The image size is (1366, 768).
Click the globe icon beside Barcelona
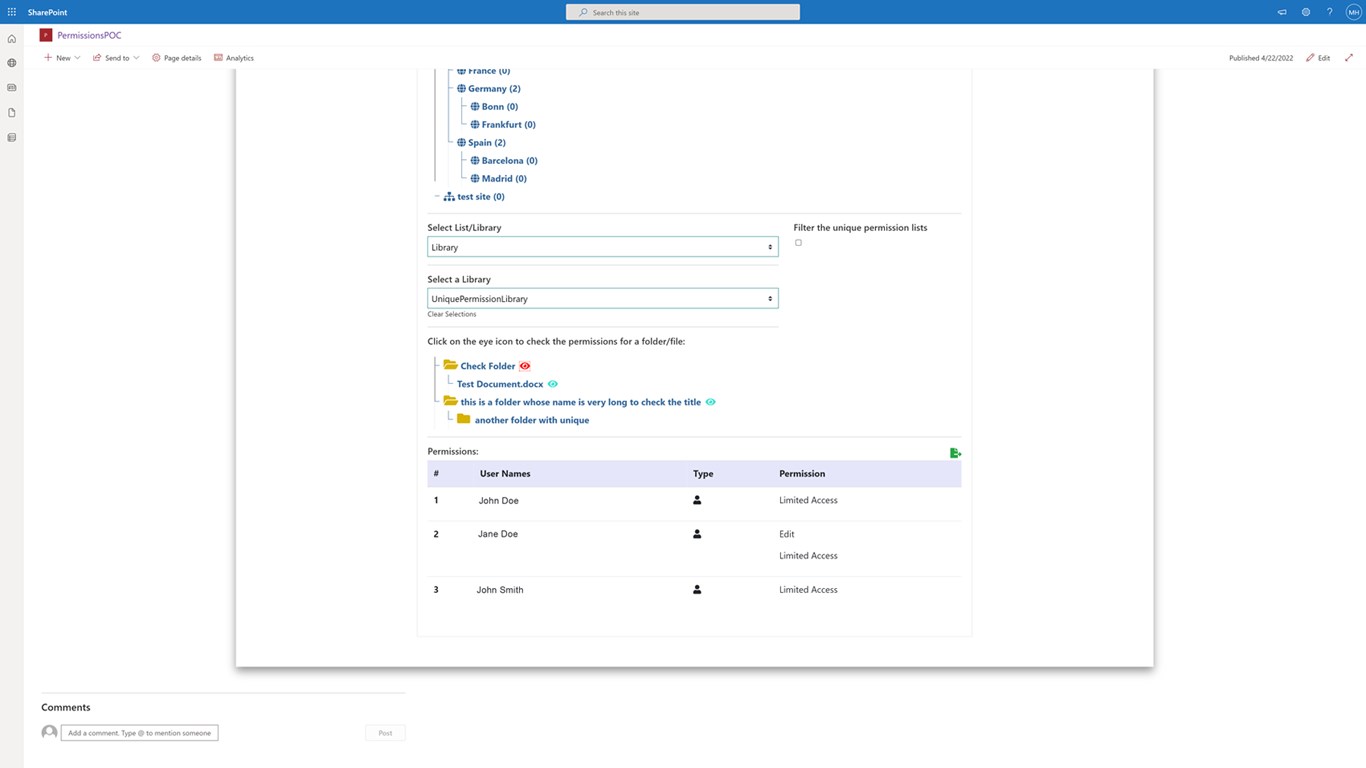click(475, 161)
